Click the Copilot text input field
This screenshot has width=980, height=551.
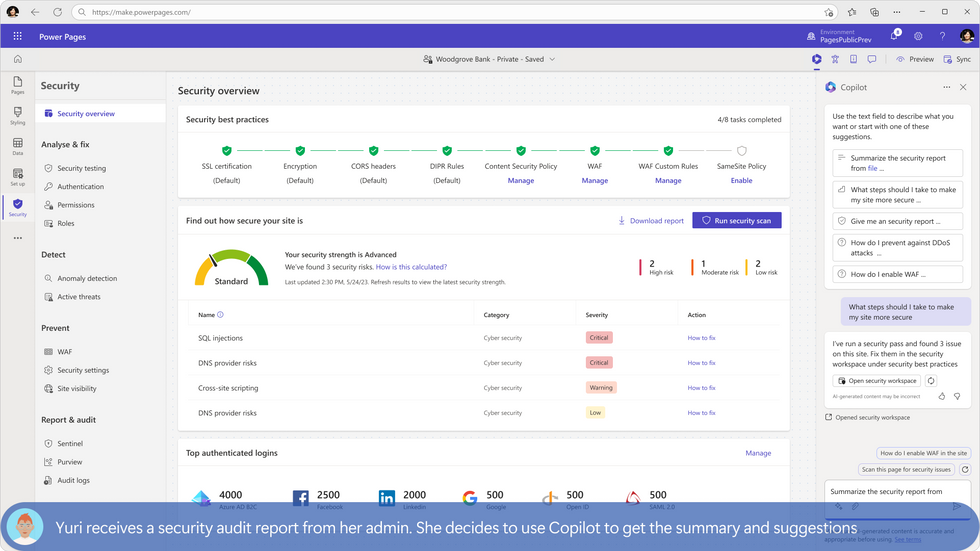[x=897, y=499]
